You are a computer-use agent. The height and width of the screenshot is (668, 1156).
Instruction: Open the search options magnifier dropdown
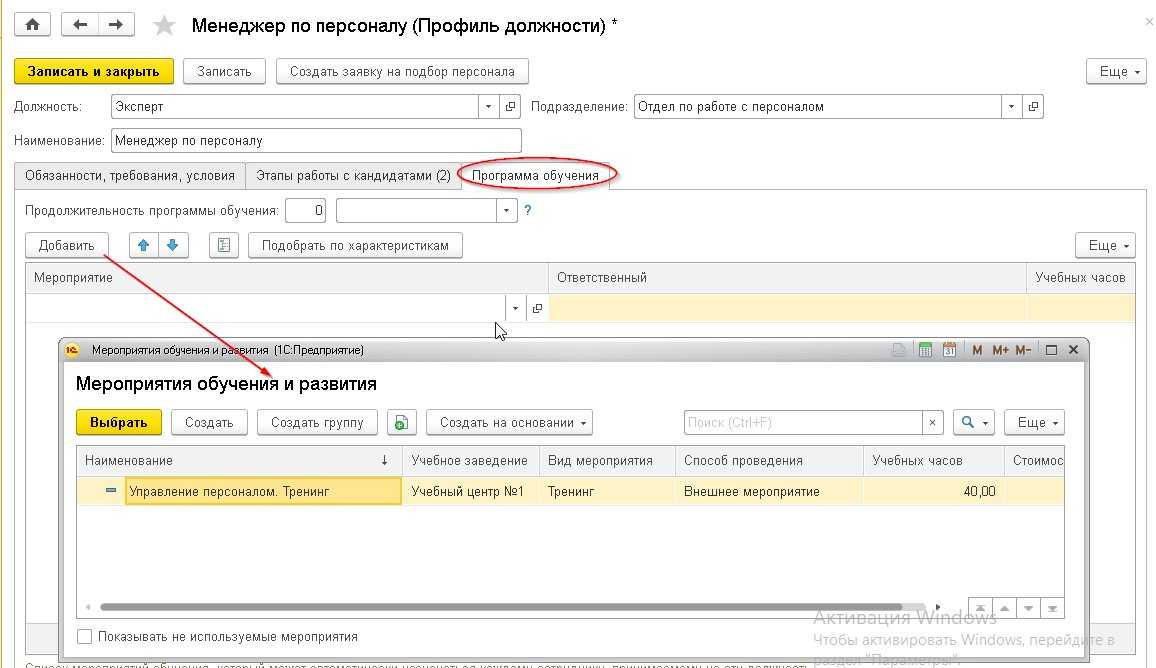click(x=973, y=423)
